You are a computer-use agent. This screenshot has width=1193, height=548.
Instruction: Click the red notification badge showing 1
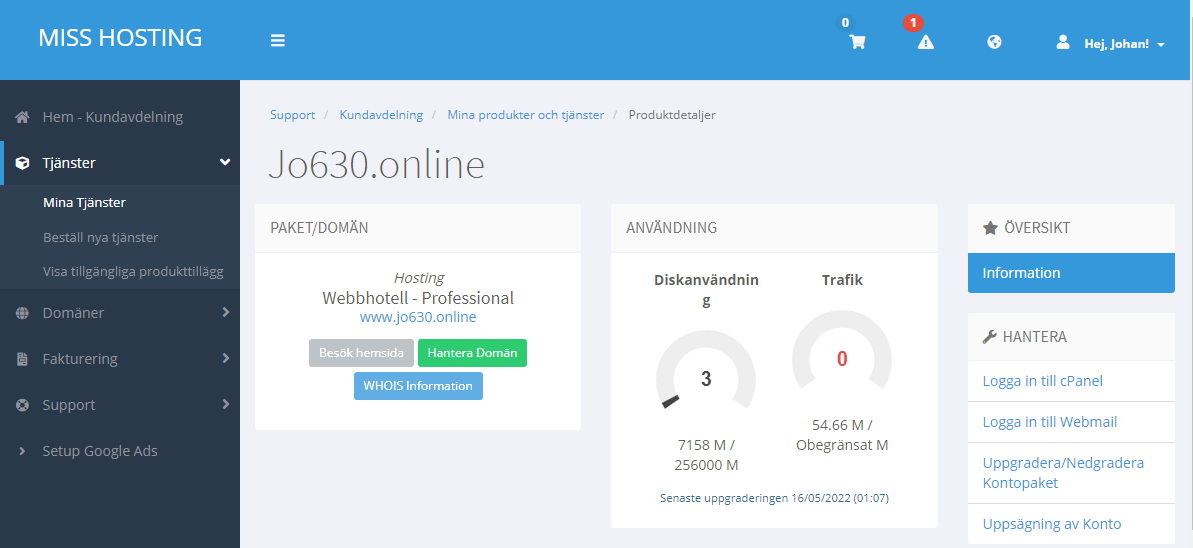(913, 23)
